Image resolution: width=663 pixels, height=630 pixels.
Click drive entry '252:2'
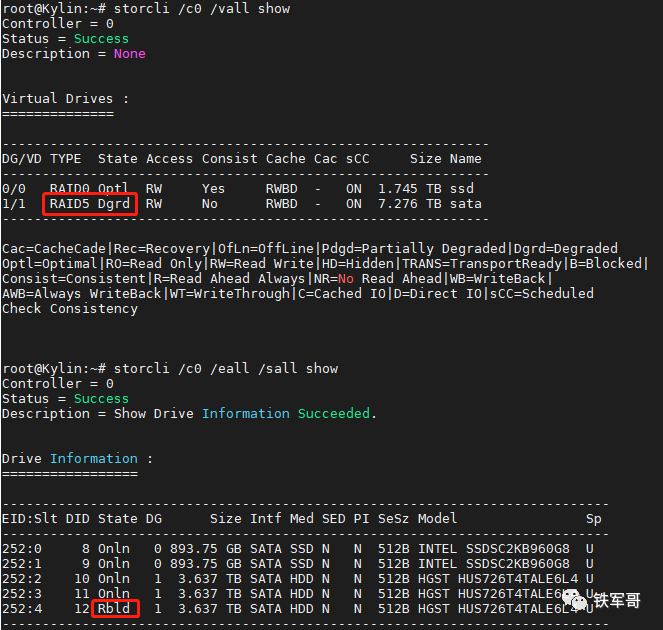click(22, 579)
